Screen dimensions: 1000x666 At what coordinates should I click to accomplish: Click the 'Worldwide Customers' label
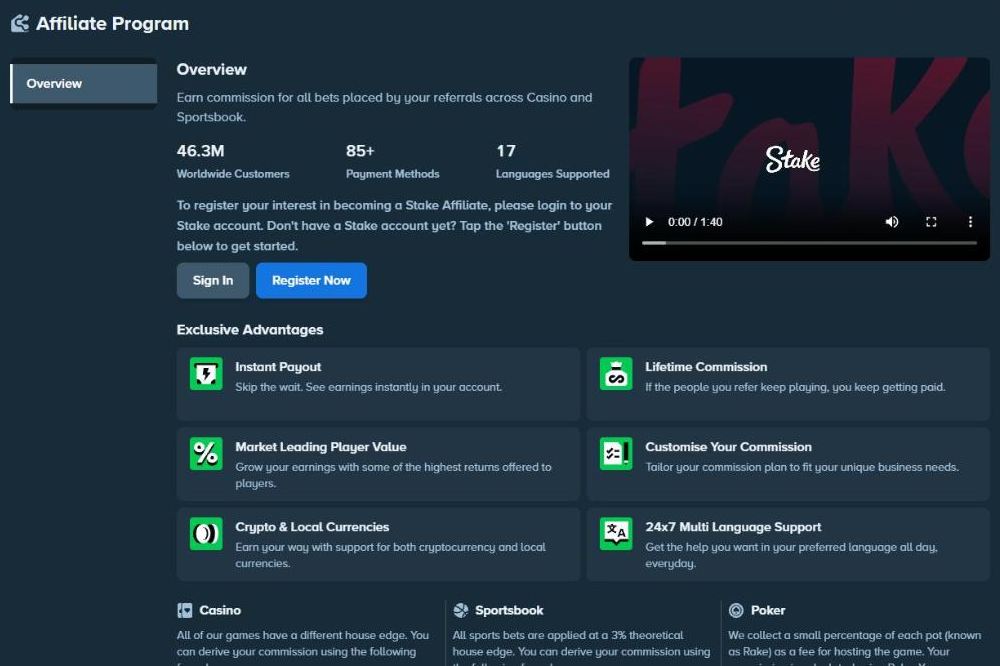tap(233, 174)
